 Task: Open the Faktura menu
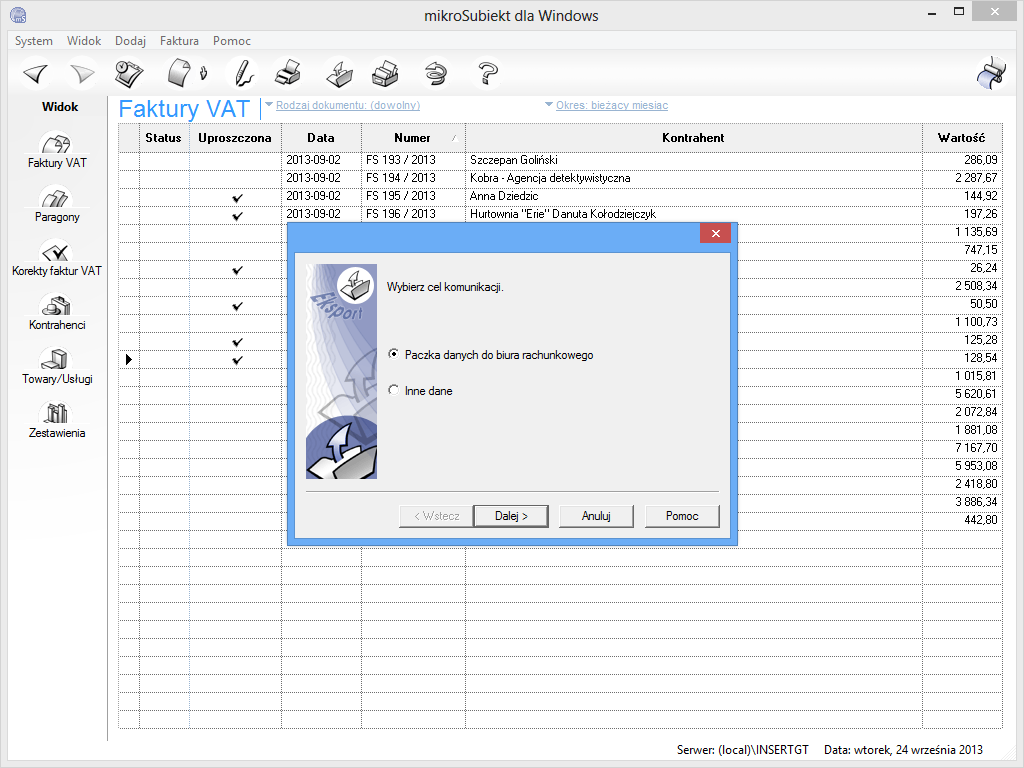[179, 41]
